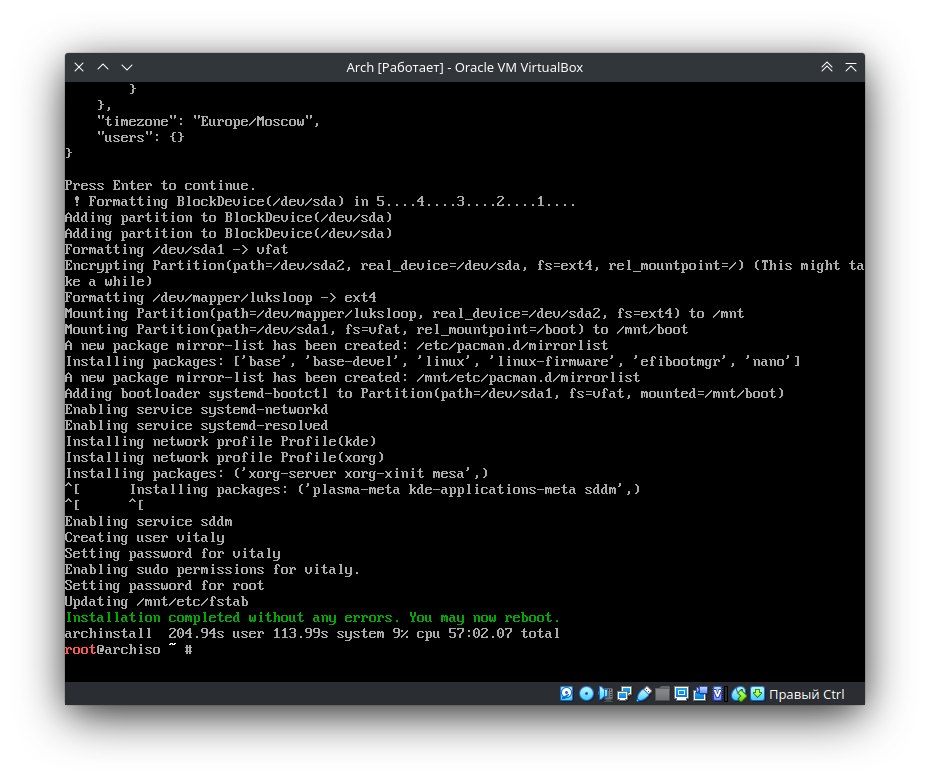This screenshot has width=930, height=782.
Task: Click the 'Enabling service systemd-networkd' line
Action: point(196,409)
